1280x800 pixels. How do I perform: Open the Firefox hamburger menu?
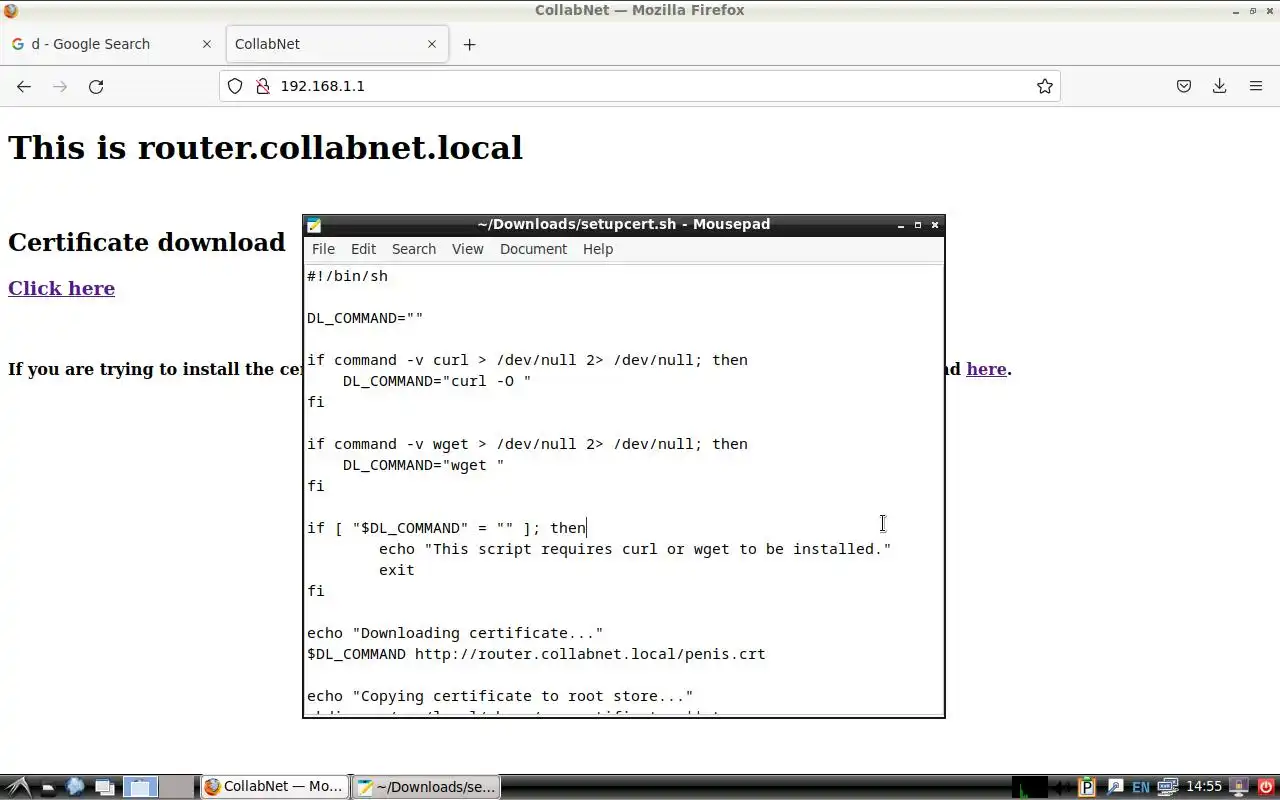tap(1256, 86)
